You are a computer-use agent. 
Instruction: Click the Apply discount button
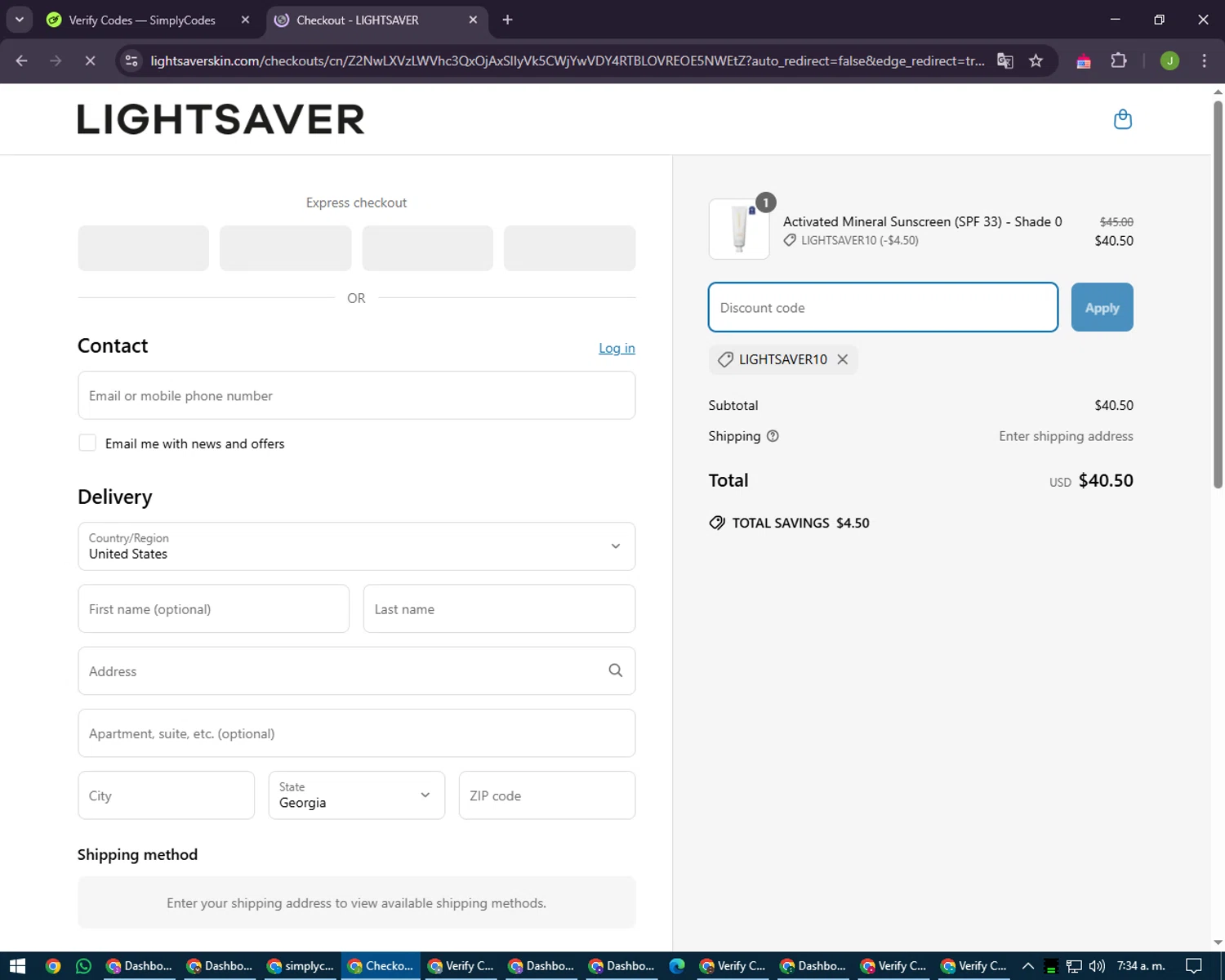(1102, 307)
